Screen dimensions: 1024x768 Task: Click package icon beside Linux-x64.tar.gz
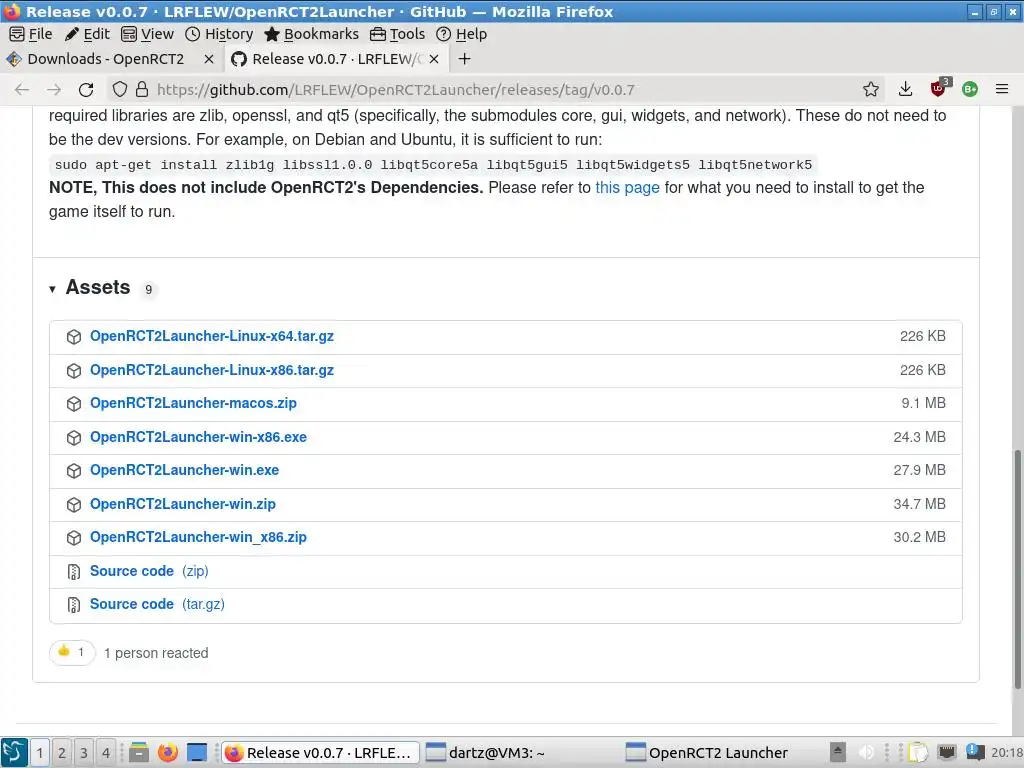click(x=74, y=337)
